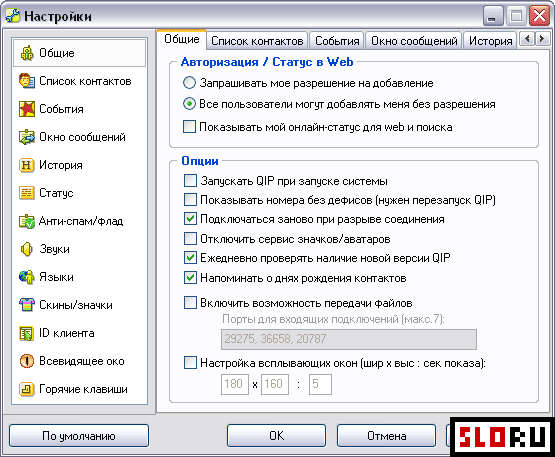Select 'Анти-спам/флад' label in sidebar
Screen dimensions: 555x457
pyautogui.click(x=81, y=221)
